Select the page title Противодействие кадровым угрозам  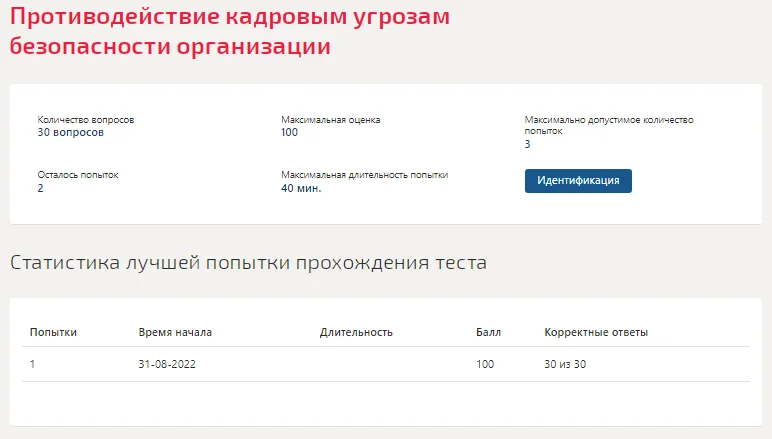[x=229, y=17]
